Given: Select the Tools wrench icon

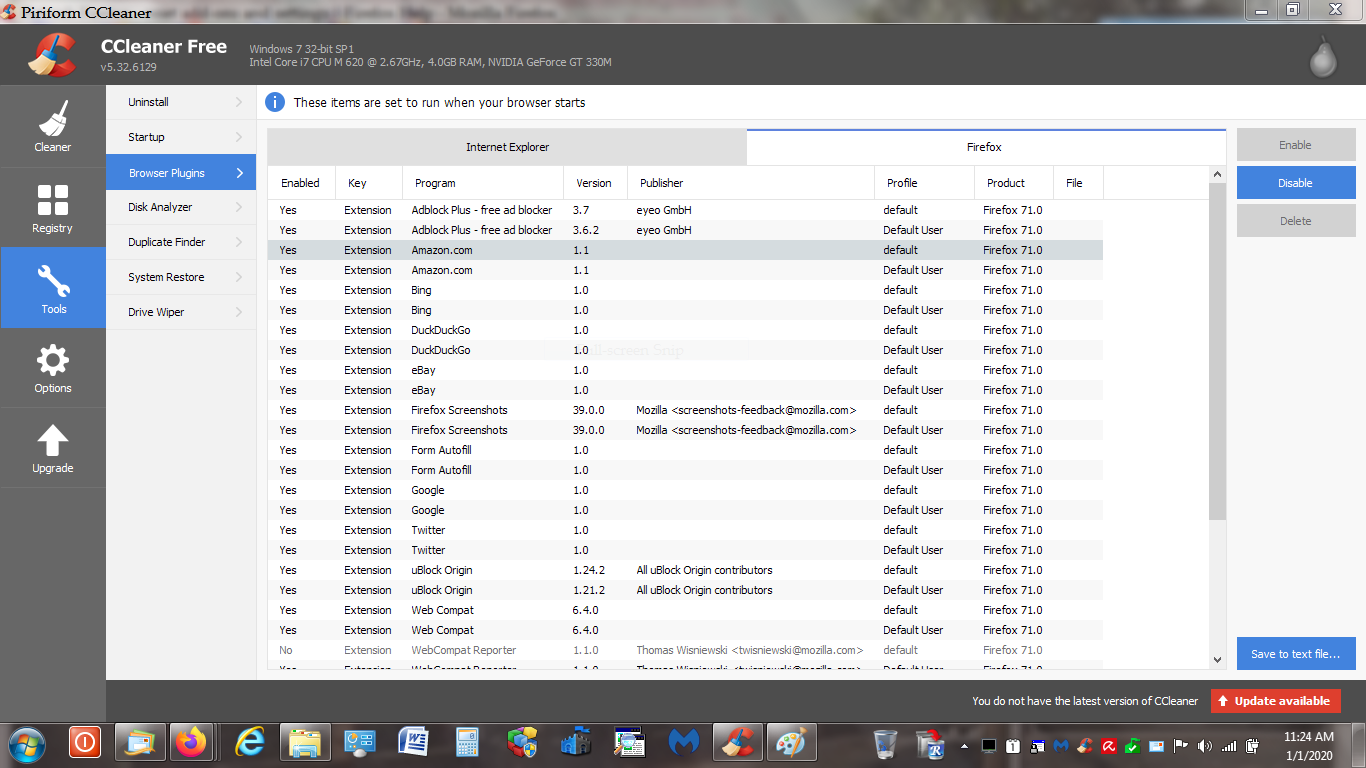Looking at the screenshot, I should pos(52,282).
